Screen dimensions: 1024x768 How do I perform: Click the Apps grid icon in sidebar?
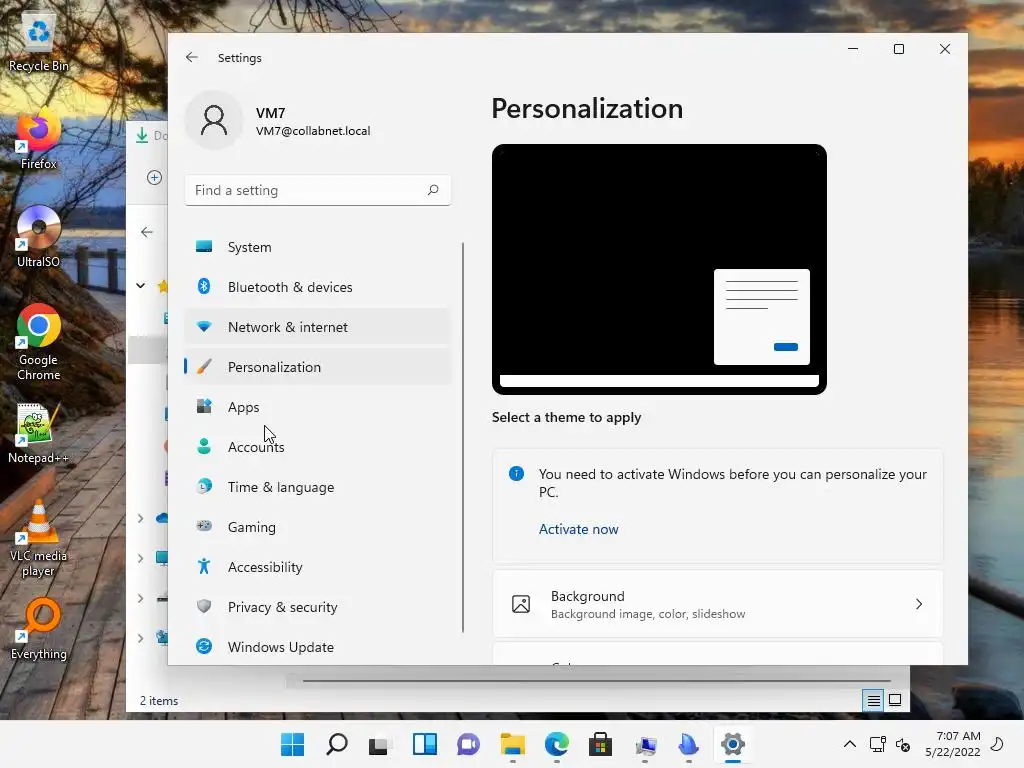click(x=204, y=406)
